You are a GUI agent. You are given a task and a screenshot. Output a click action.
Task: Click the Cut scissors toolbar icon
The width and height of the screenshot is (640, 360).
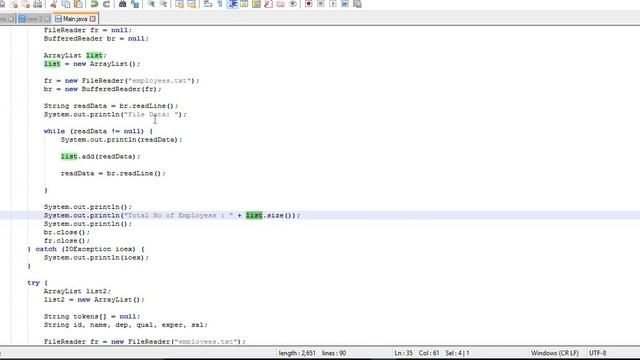point(53,4)
